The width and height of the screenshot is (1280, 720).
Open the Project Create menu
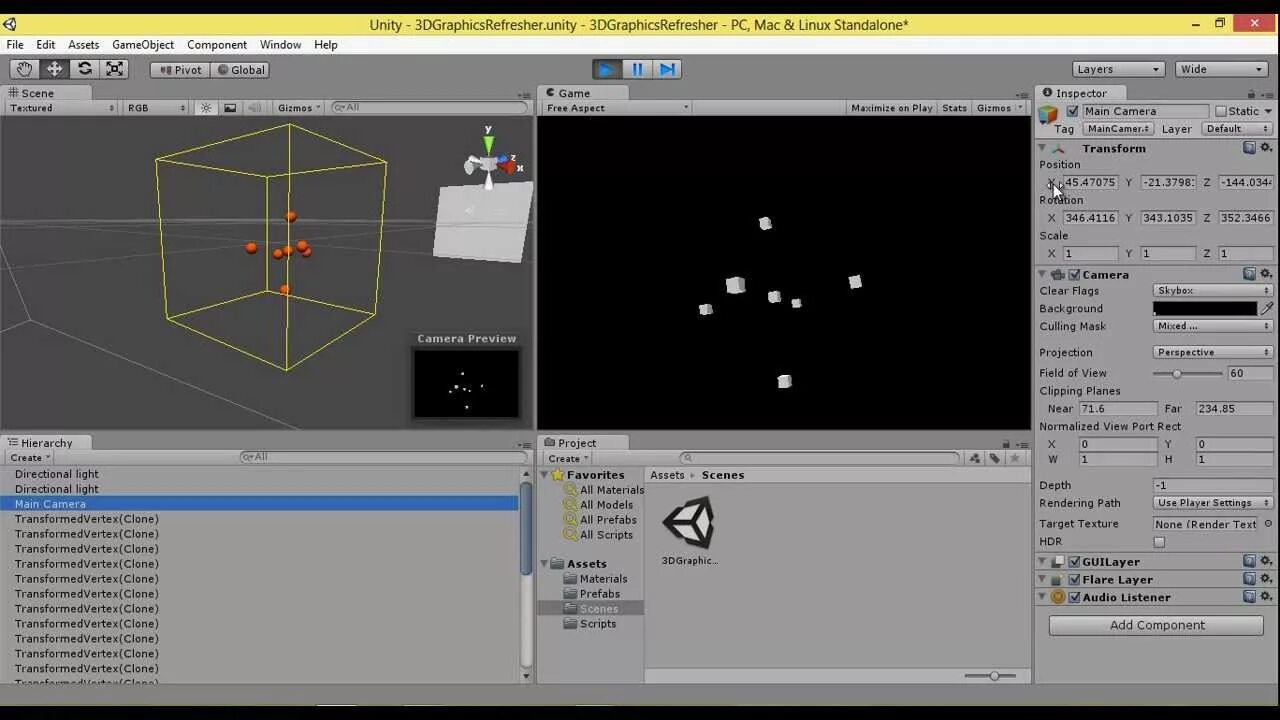[567, 458]
